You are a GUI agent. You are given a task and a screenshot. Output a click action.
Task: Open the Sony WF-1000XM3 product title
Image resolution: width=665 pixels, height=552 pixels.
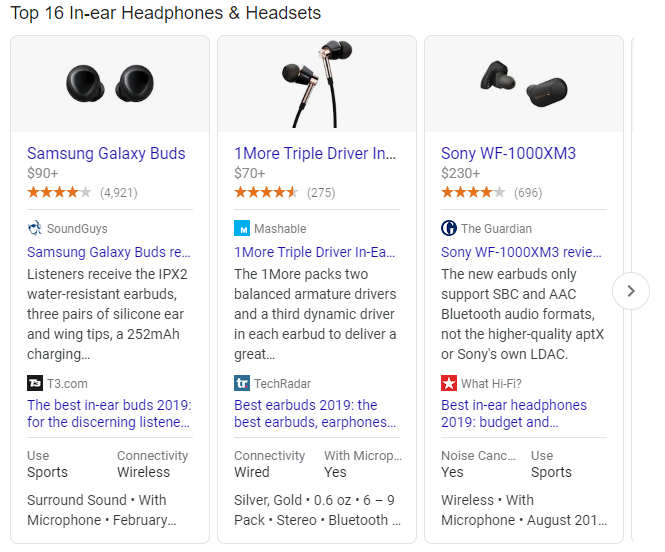[x=508, y=153]
